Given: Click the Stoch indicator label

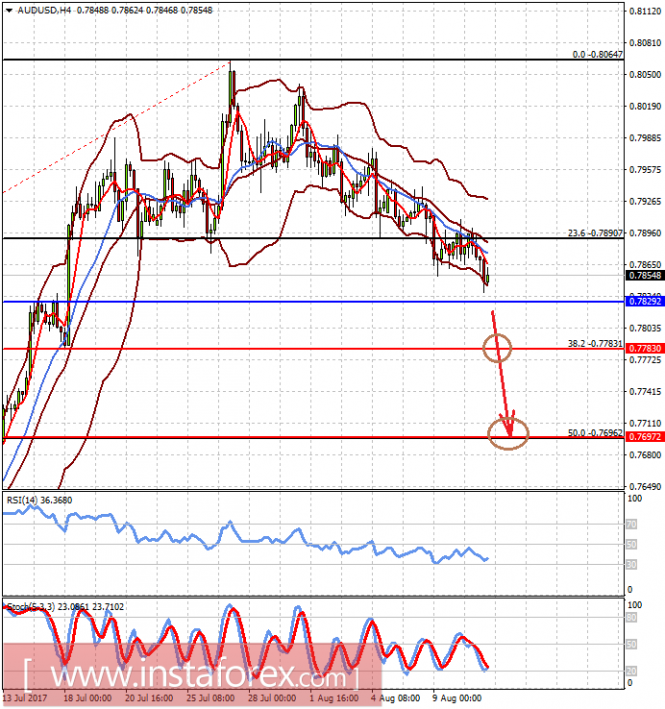Looking at the screenshot, I should (x=65, y=607).
